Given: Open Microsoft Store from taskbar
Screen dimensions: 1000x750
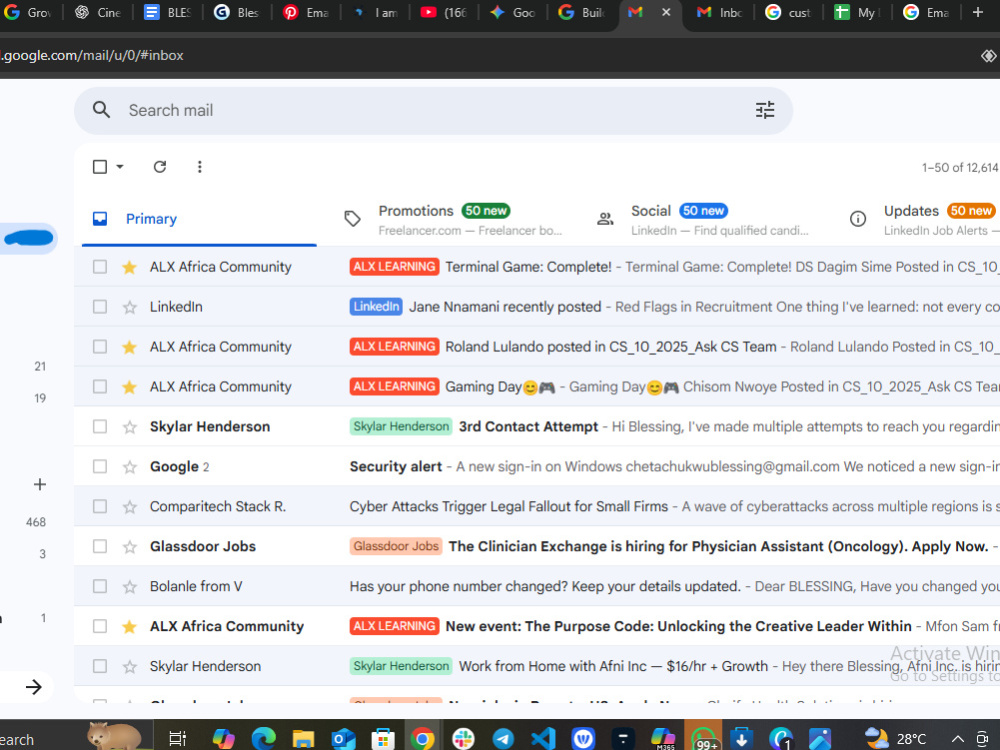Looking at the screenshot, I should 383,739.
